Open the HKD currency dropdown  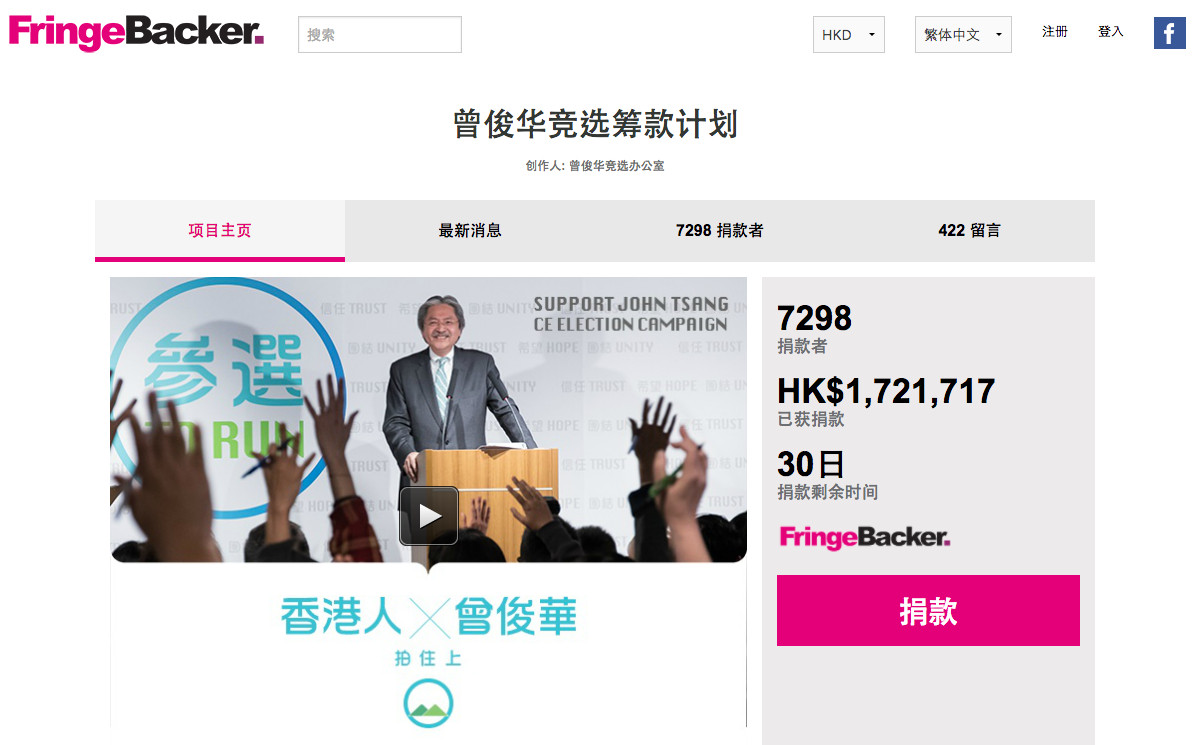[x=848, y=34]
